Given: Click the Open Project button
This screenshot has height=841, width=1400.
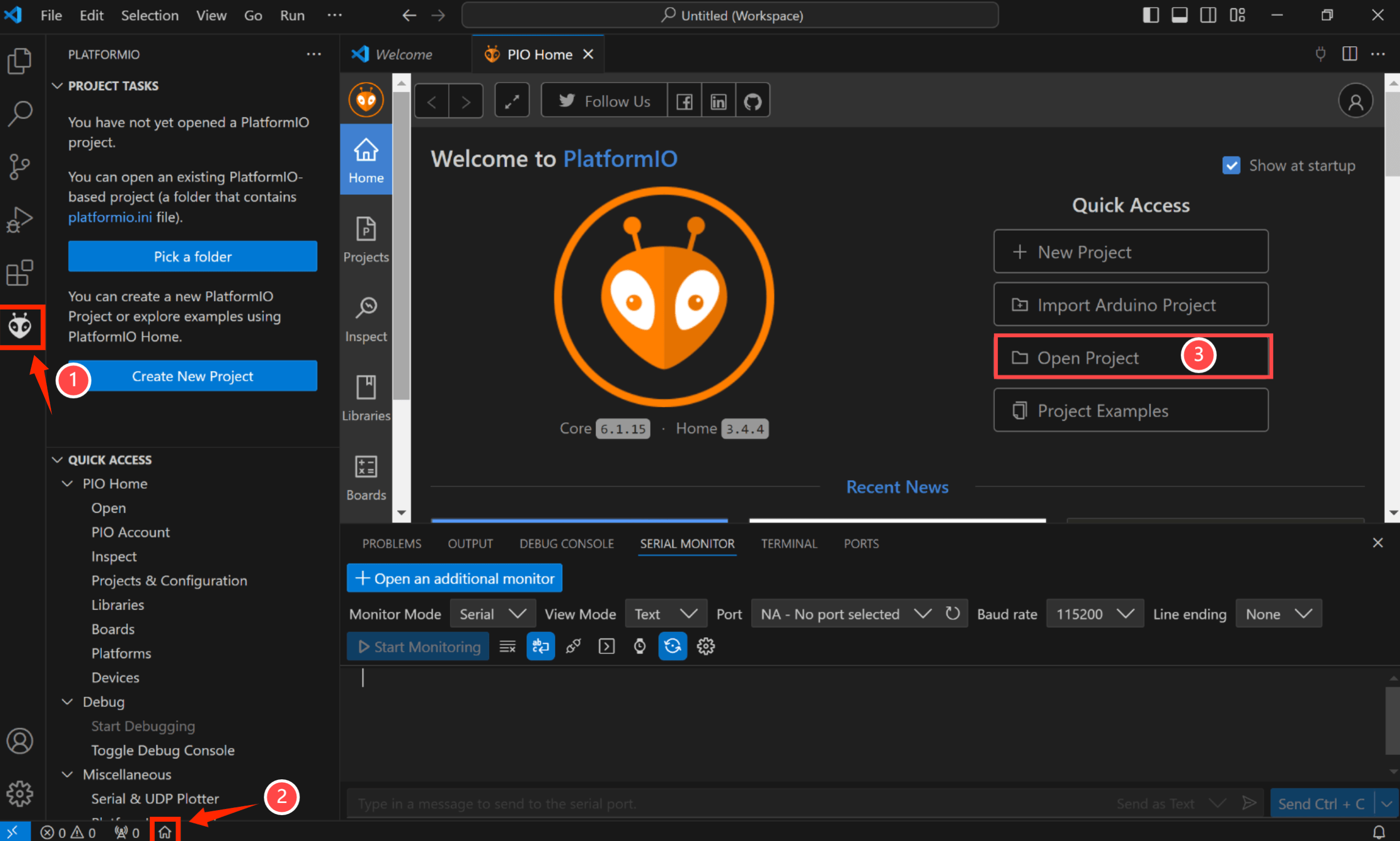Looking at the screenshot, I should tap(1130, 357).
